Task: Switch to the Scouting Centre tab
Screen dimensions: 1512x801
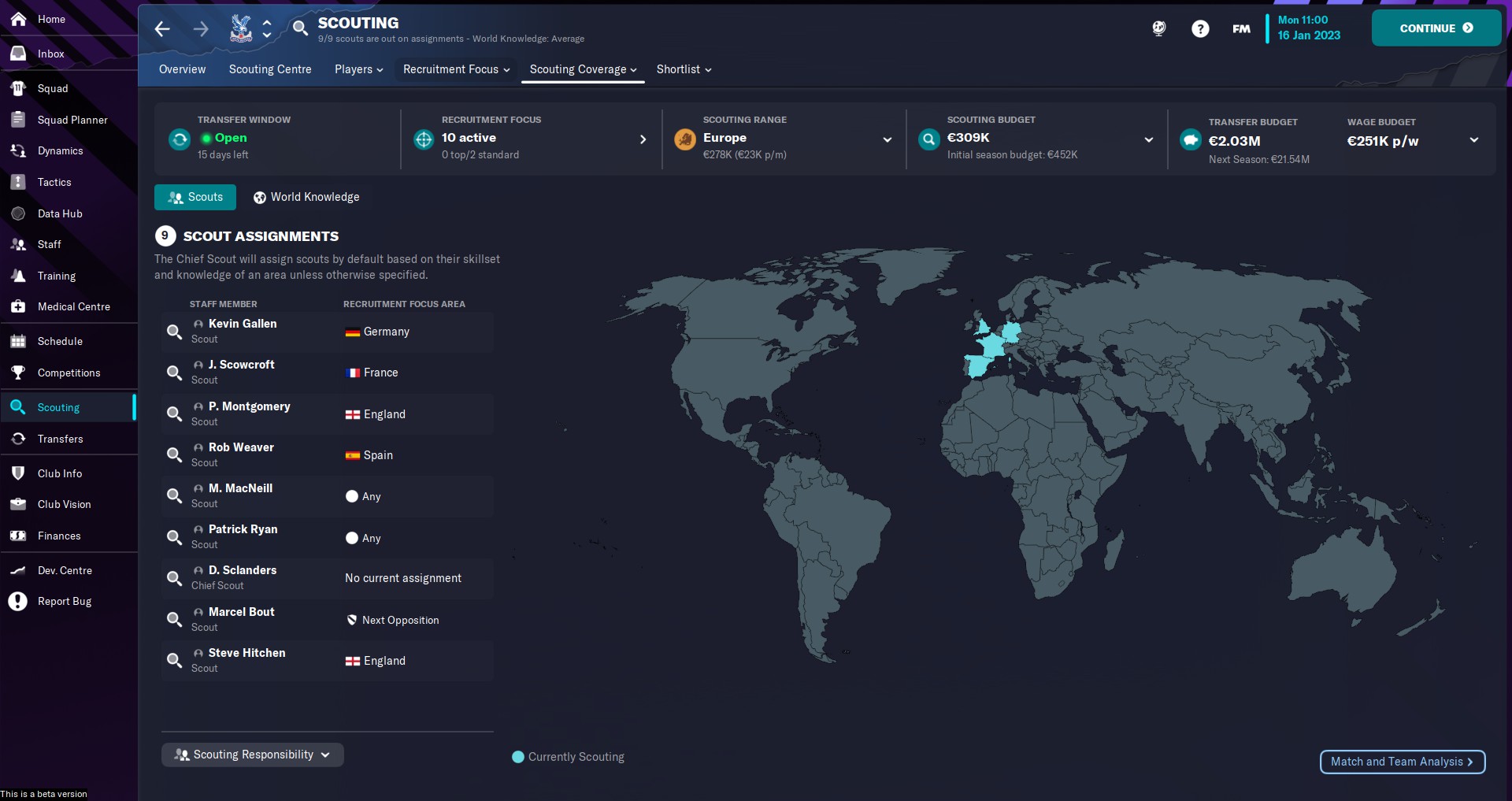Action: coord(270,69)
